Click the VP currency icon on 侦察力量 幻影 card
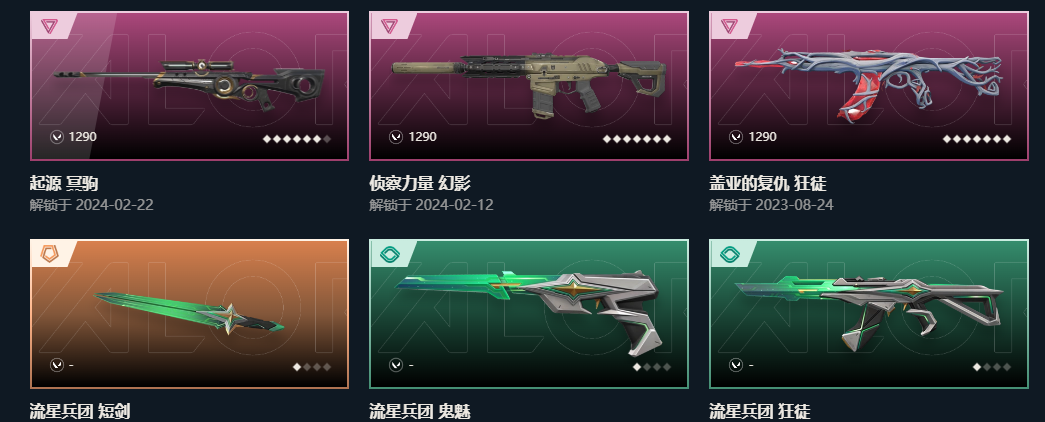Viewport: 1045px width, 422px height. pyautogui.click(x=396, y=137)
